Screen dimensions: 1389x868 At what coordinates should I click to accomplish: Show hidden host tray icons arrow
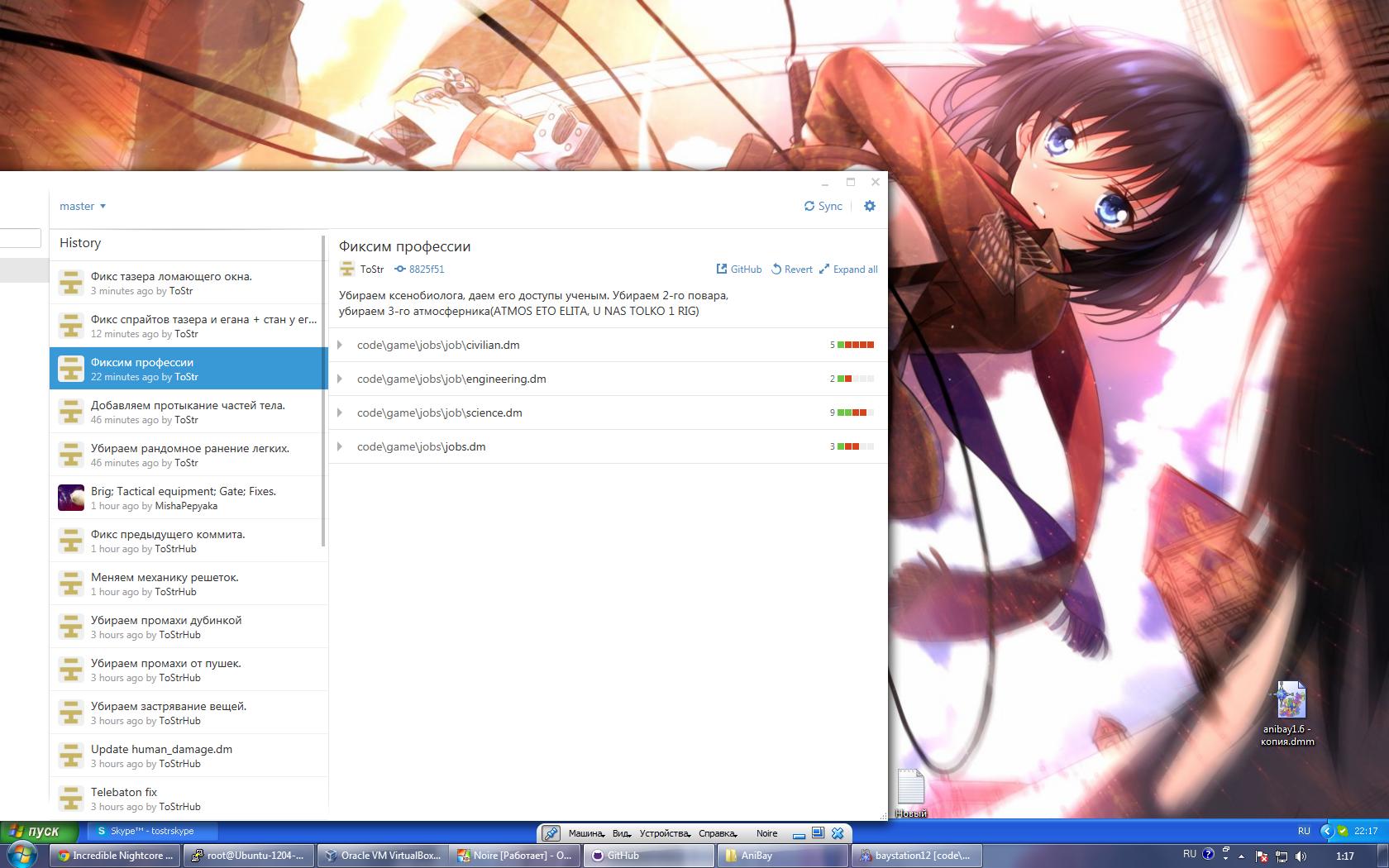click(1241, 856)
